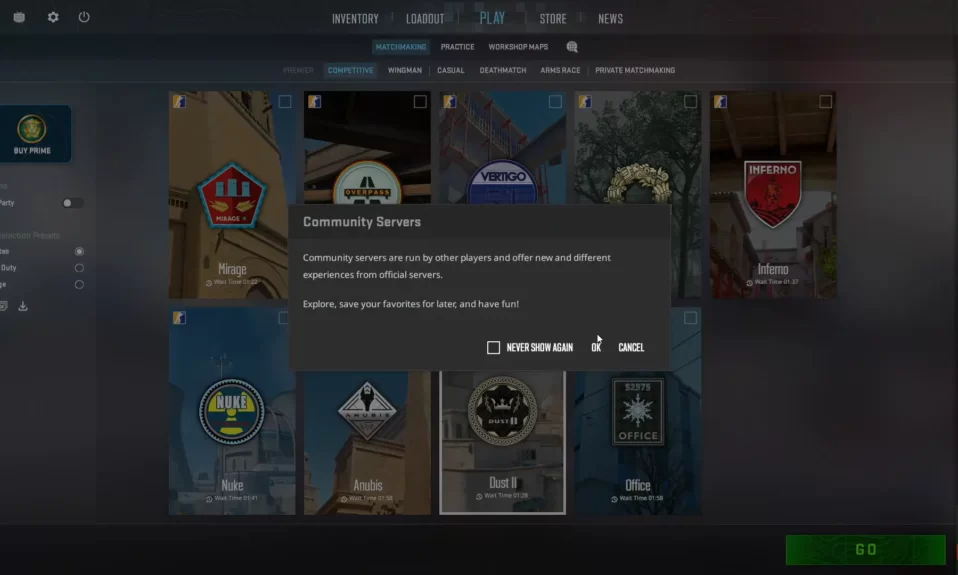958x575 pixels.
Task: Click the currently selected preset radio button
Action: (x=79, y=251)
